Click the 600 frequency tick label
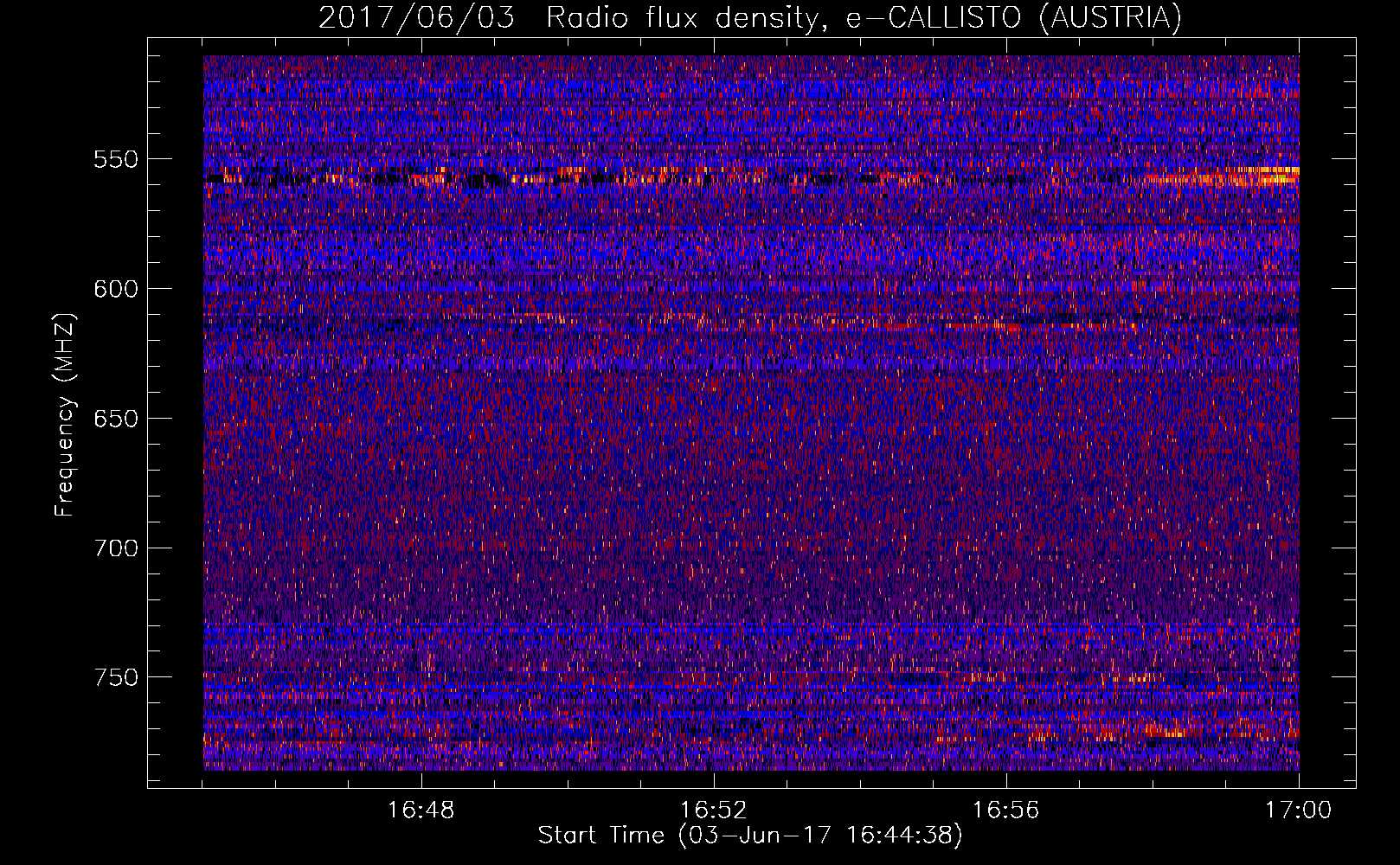 (116, 289)
